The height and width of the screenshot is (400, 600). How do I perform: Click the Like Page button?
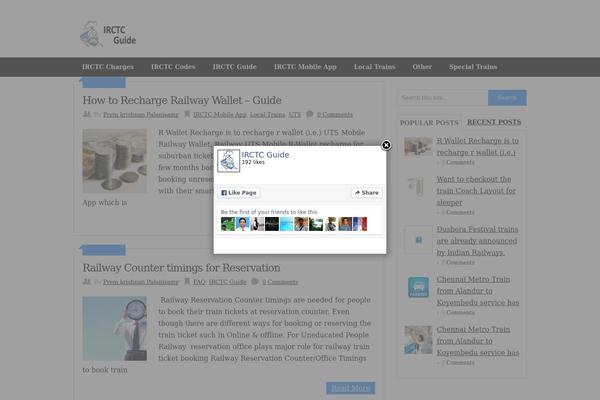[x=239, y=193]
